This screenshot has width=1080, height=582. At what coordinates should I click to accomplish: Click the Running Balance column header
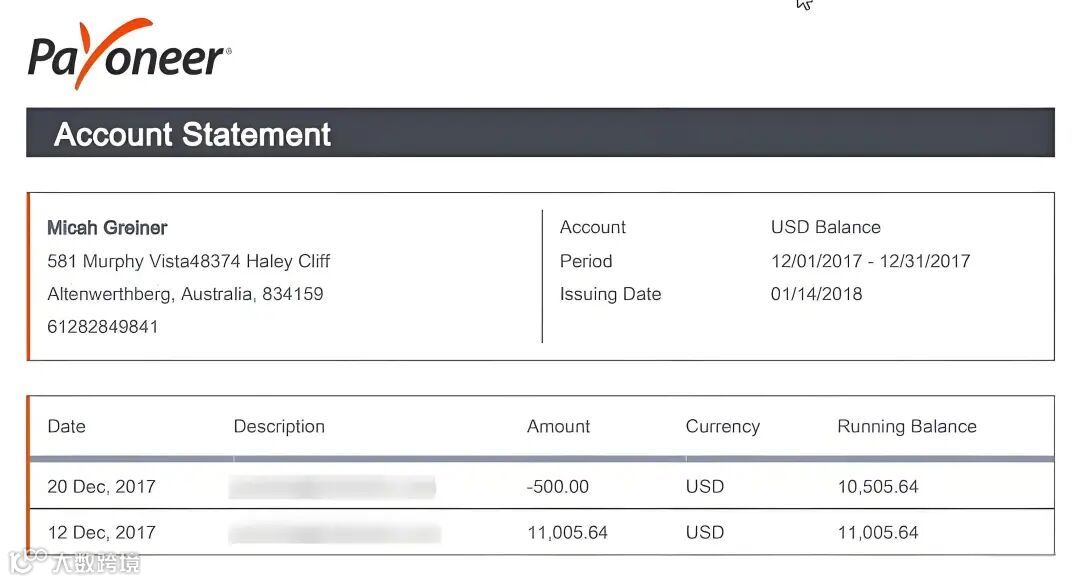tap(907, 426)
